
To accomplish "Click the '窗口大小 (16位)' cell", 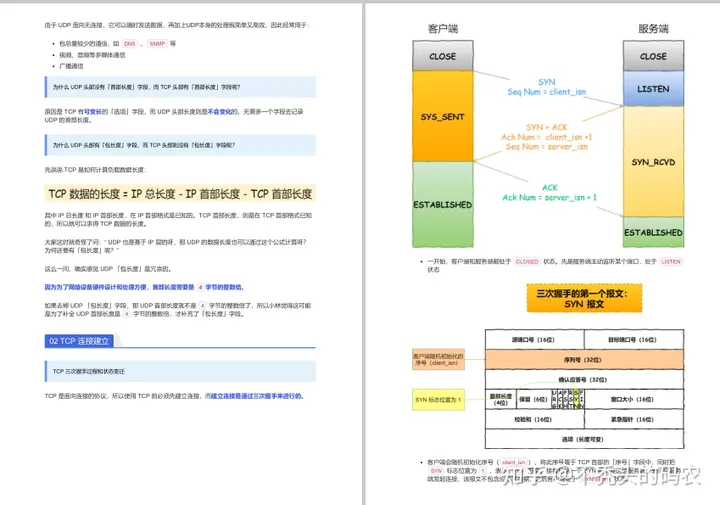I will click(x=634, y=399).
